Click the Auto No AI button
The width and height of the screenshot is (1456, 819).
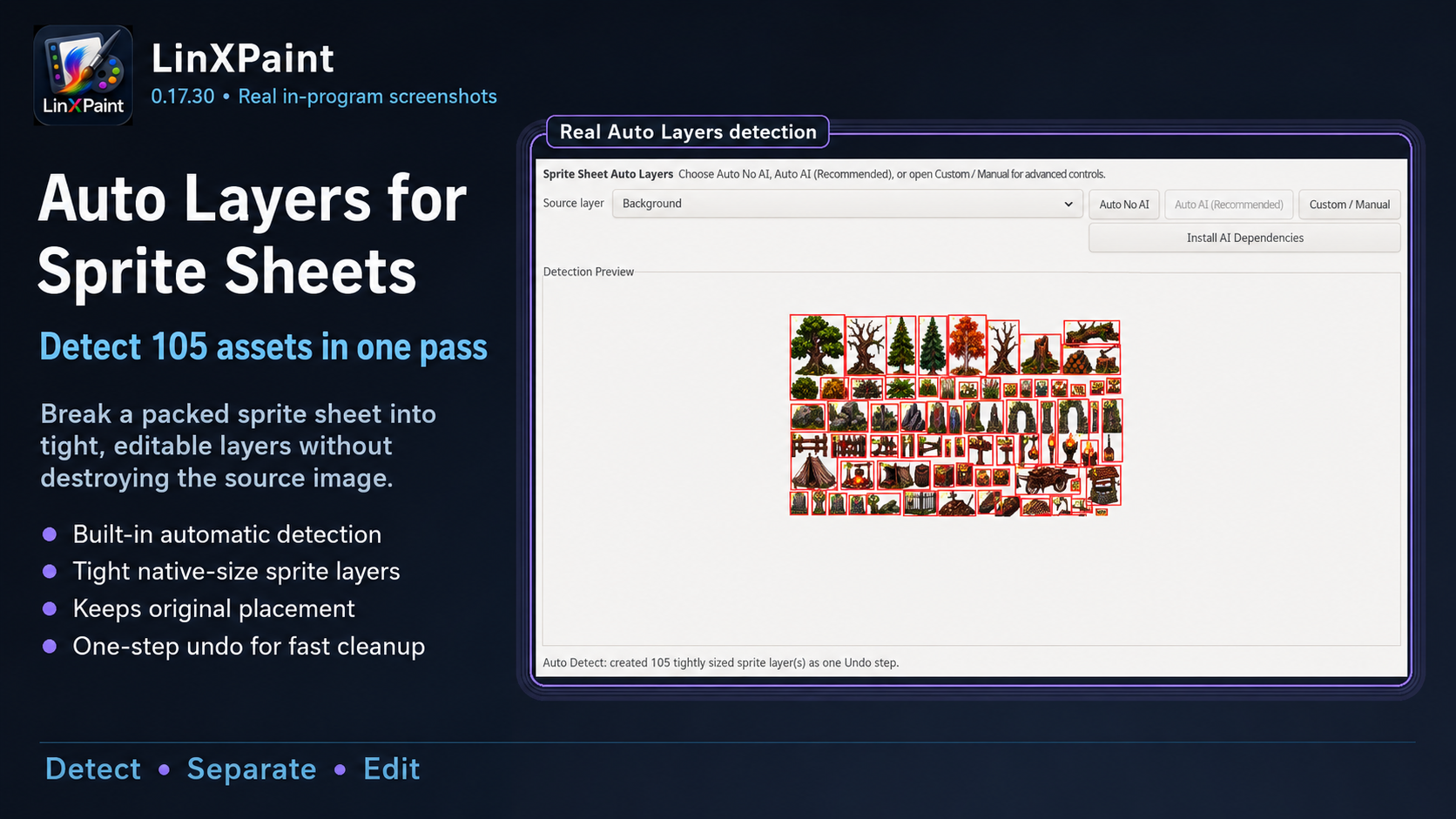point(1123,205)
